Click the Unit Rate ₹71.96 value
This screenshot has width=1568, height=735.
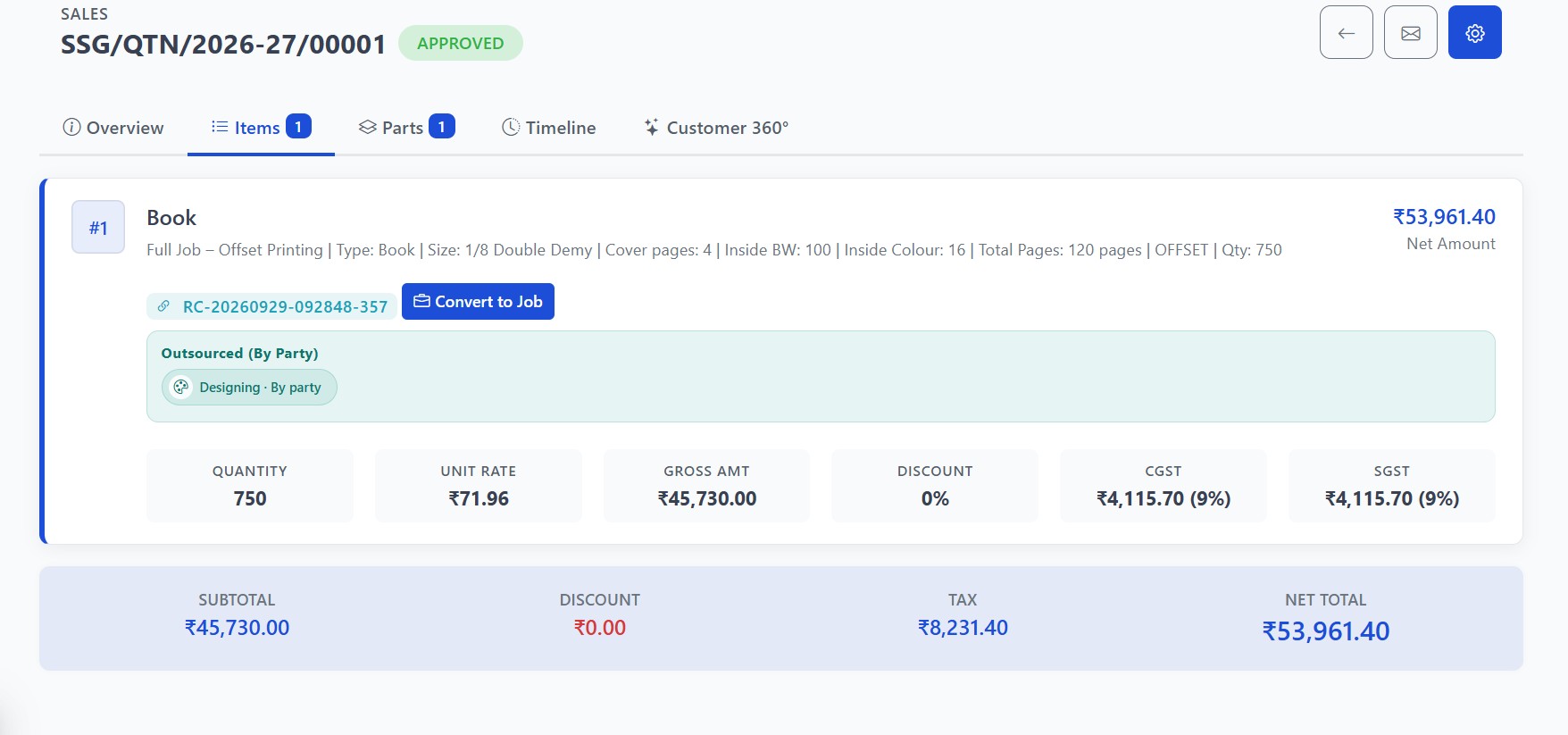479,498
